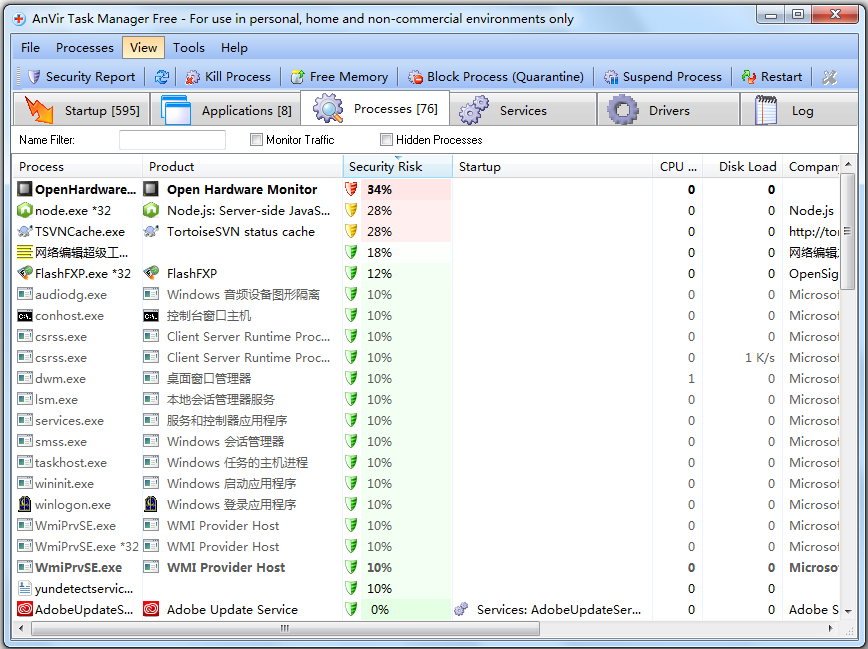Viewport: 868px width, 649px height.
Task: Click the gear icon beside Services: AdobeUpdateSer
Action: tap(461, 609)
